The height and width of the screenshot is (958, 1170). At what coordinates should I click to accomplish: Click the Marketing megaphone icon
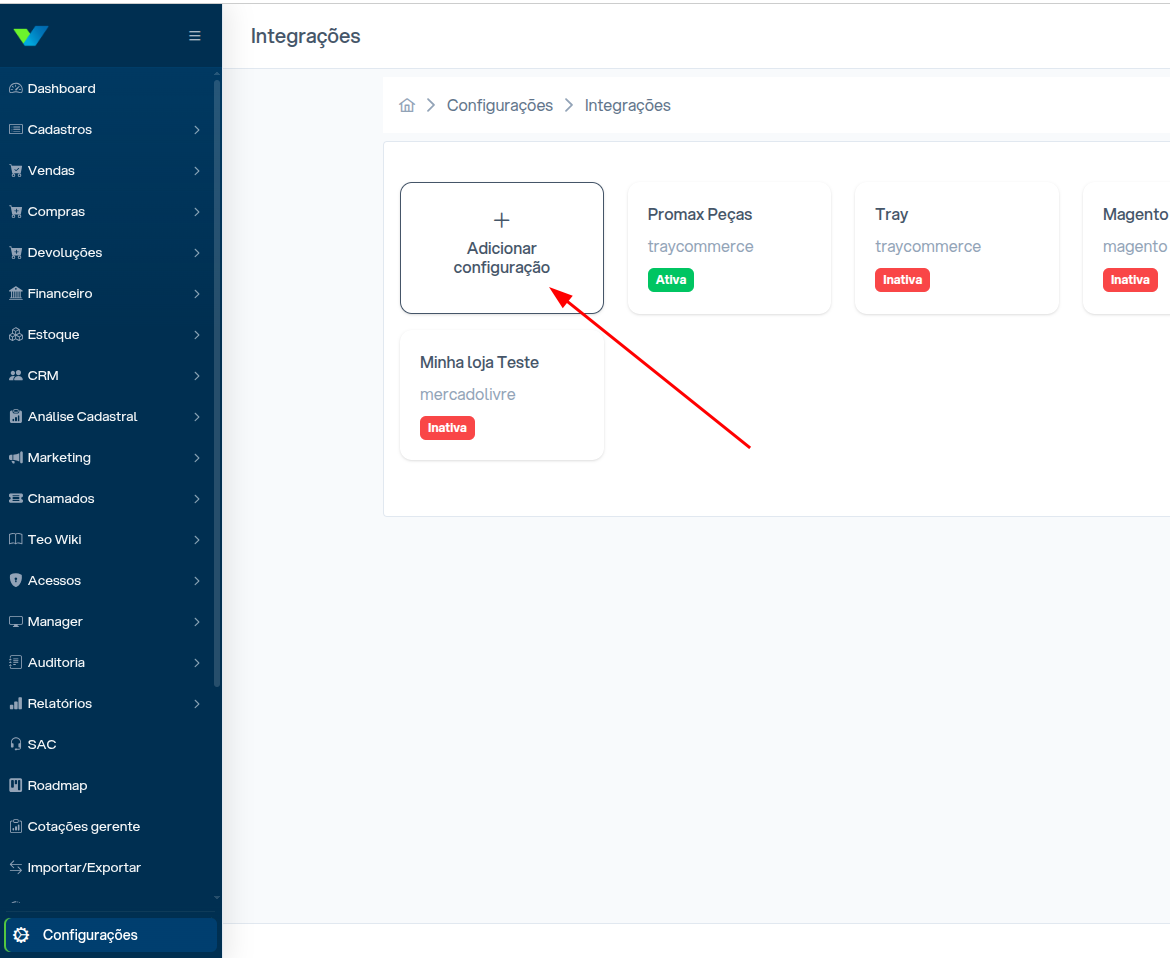pyautogui.click(x=16, y=457)
